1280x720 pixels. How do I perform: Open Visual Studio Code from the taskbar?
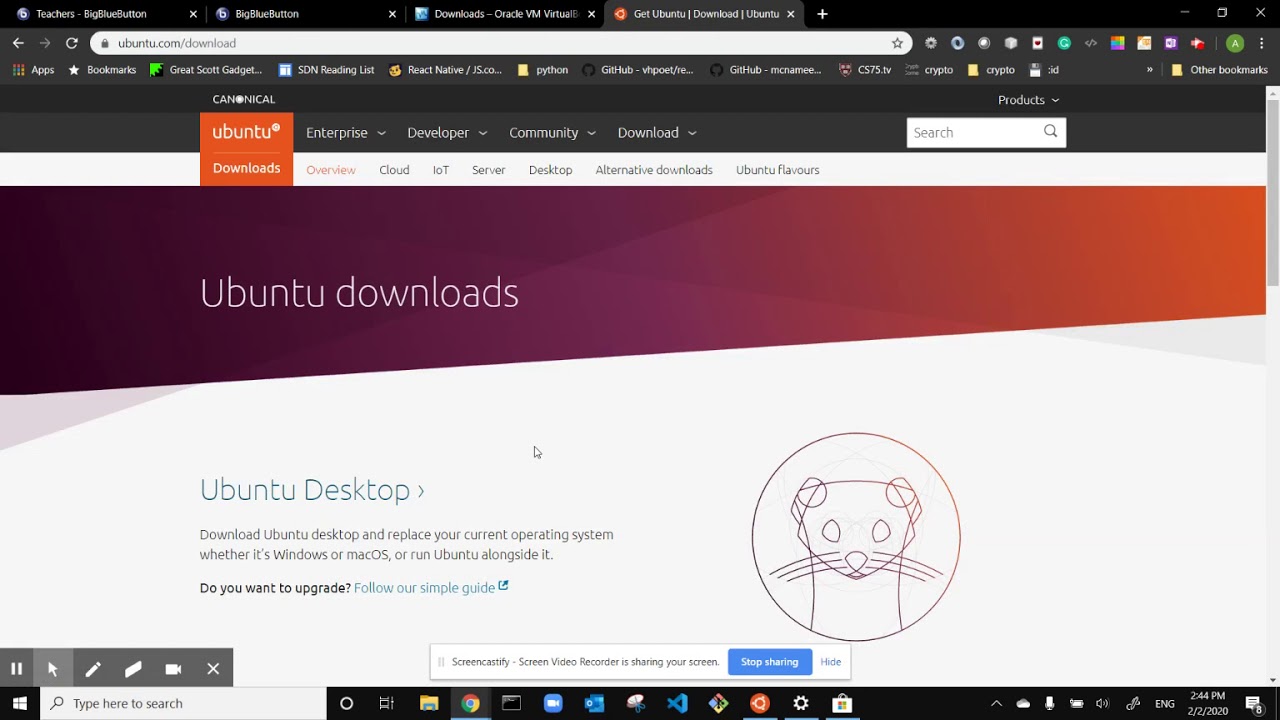pyautogui.click(x=677, y=703)
